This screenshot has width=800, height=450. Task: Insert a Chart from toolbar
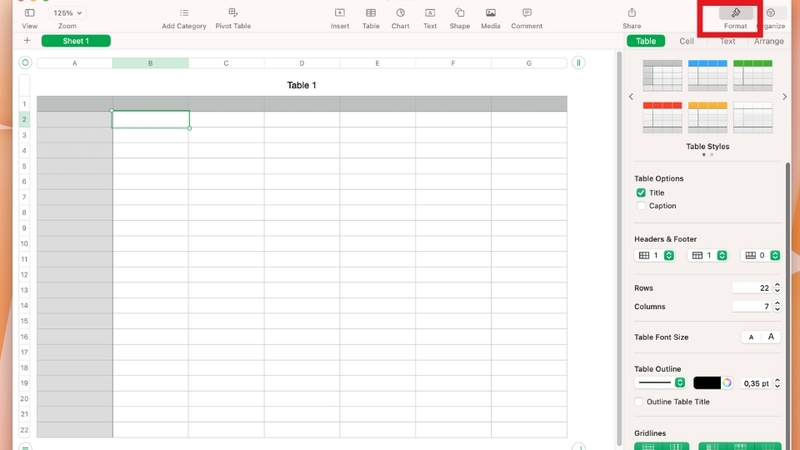401,18
